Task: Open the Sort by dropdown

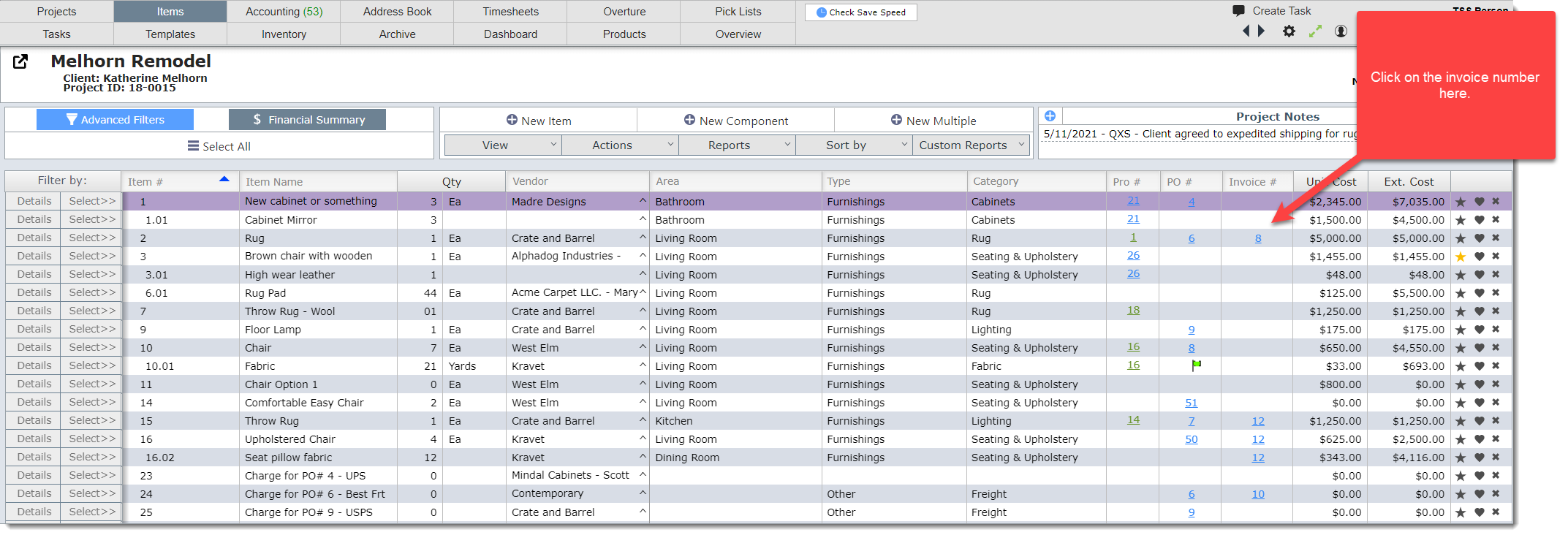Action: (854, 145)
